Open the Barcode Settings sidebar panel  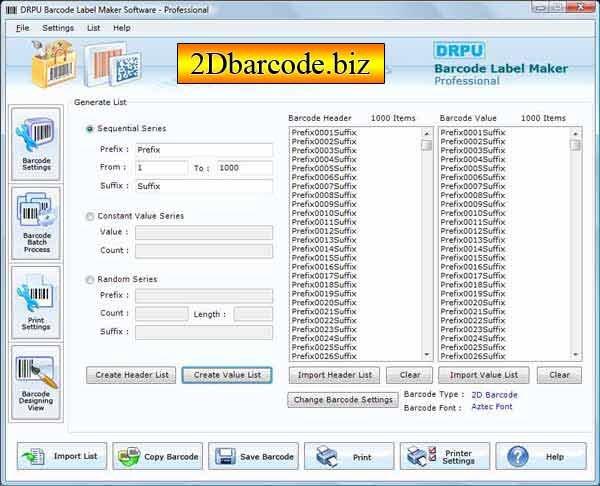pos(36,144)
